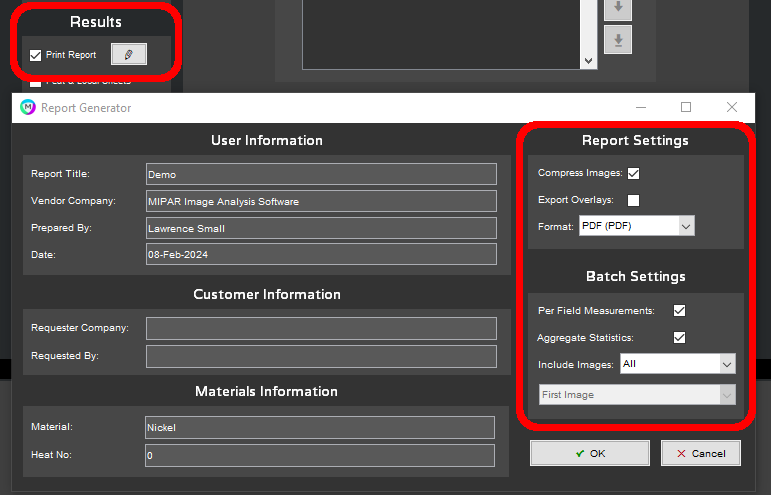Click the move-down arrow button
This screenshot has height=495, width=771.
618,8
